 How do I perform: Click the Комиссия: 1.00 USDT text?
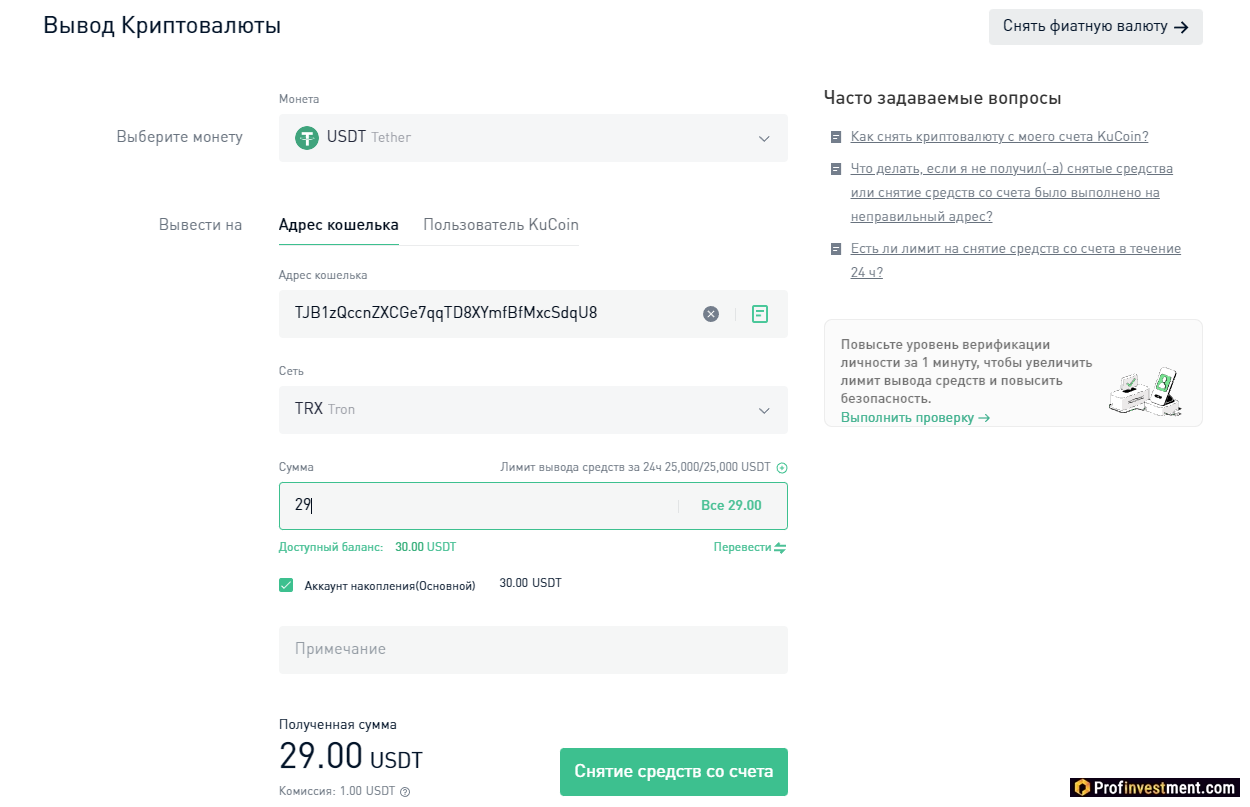point(337,792)
